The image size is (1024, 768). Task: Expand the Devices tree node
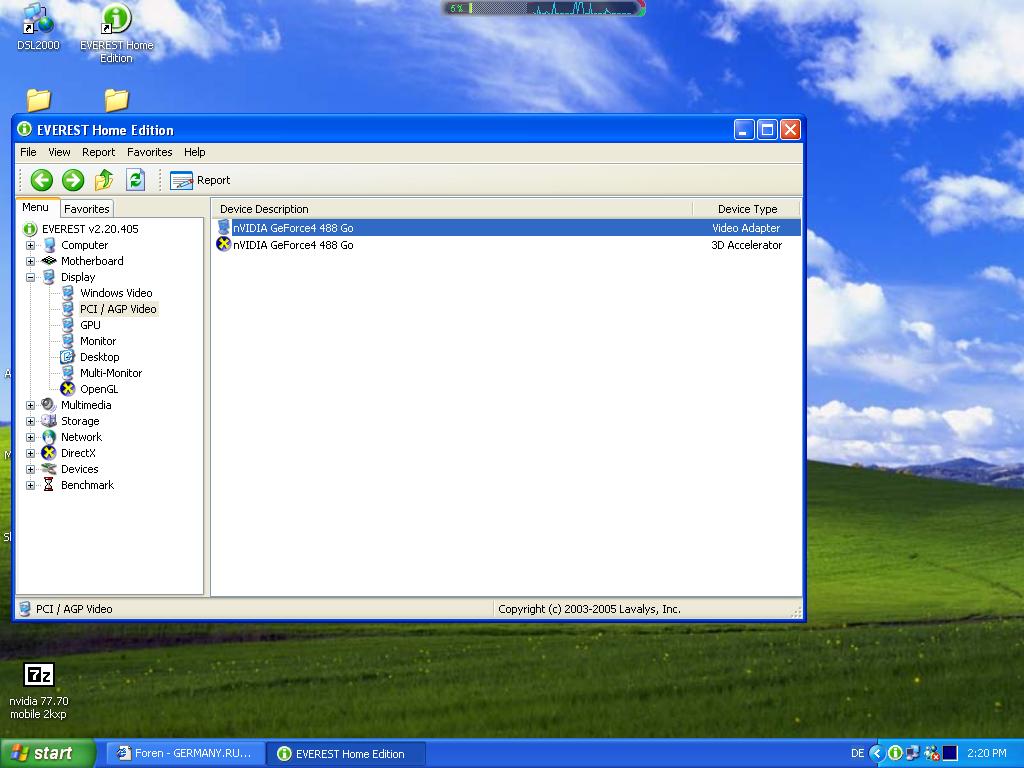click(x=30, y=470)
